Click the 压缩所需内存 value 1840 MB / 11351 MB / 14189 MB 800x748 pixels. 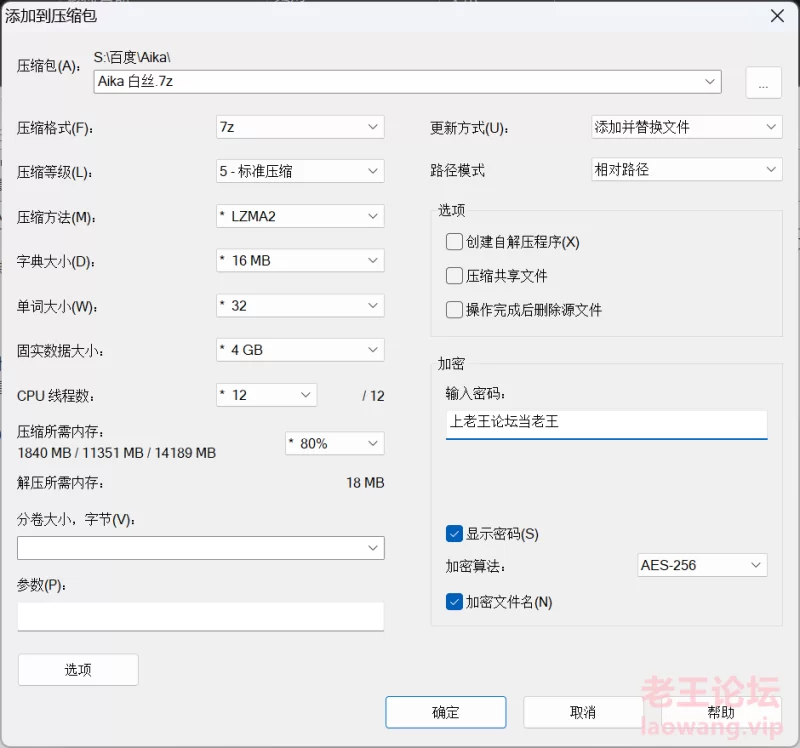pos(117,453)
